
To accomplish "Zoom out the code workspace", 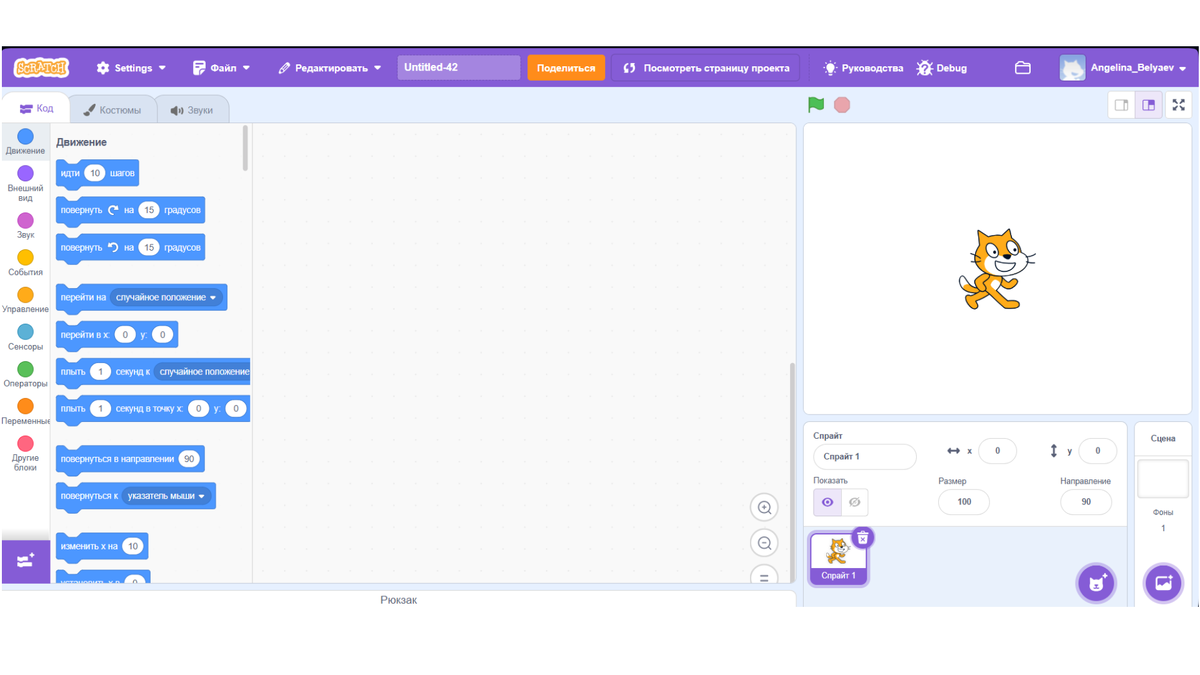I will (x=764, y=543).
